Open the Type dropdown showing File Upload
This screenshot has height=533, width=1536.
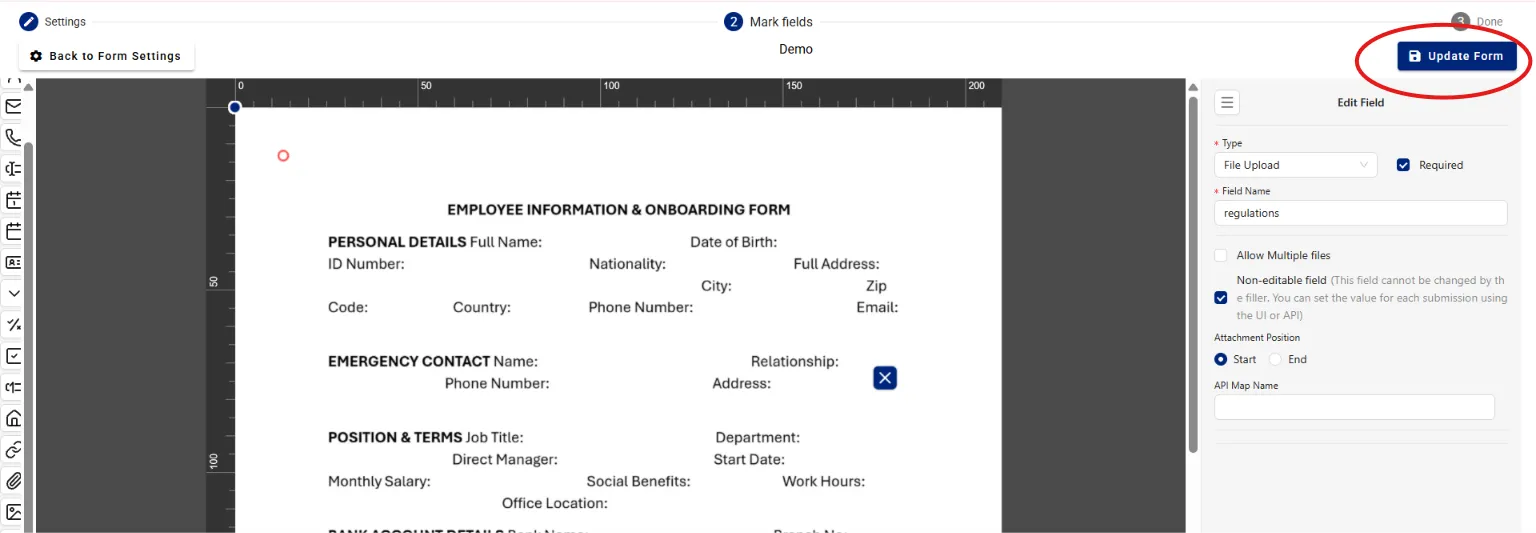1296,165
